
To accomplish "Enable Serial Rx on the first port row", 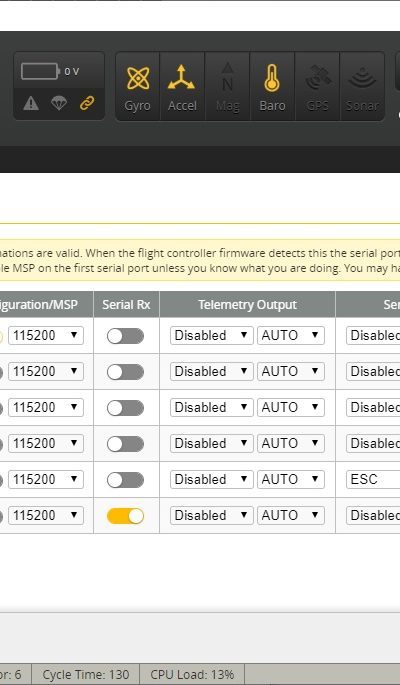I will point(125,336).
